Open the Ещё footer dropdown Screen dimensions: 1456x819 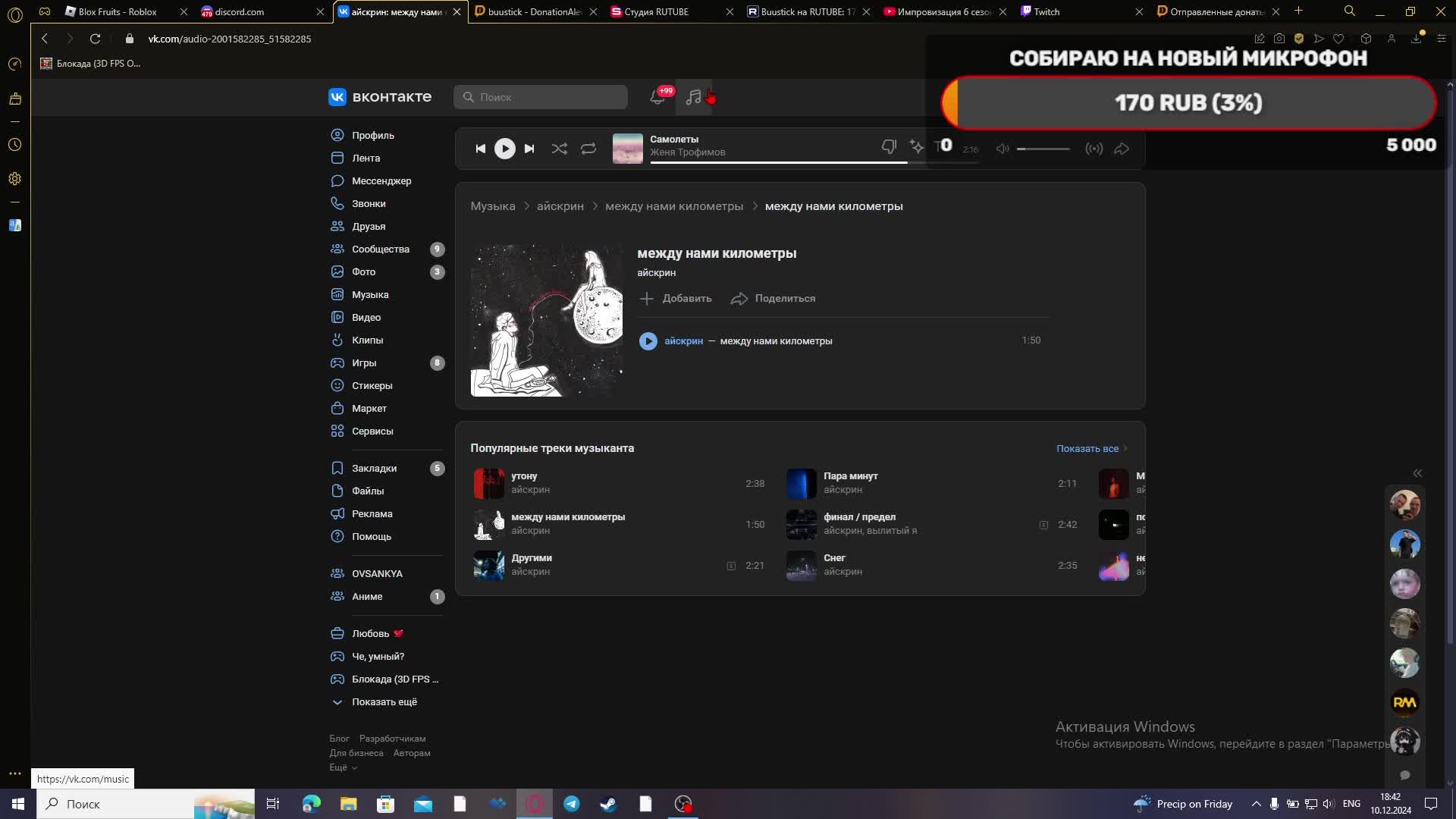(x=343, y=767)
